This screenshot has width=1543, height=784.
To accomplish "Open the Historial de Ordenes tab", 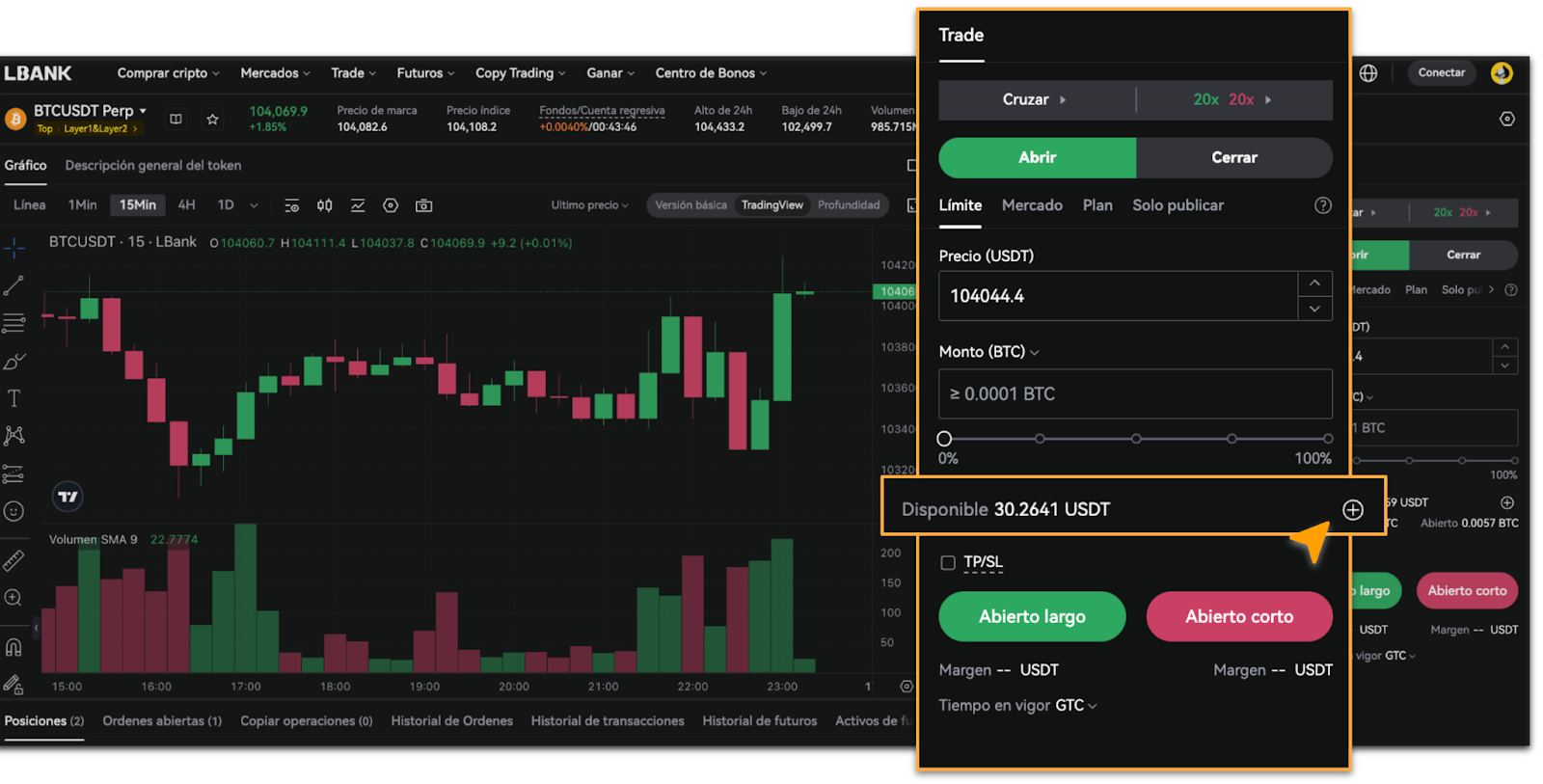I will coord(452,721).
